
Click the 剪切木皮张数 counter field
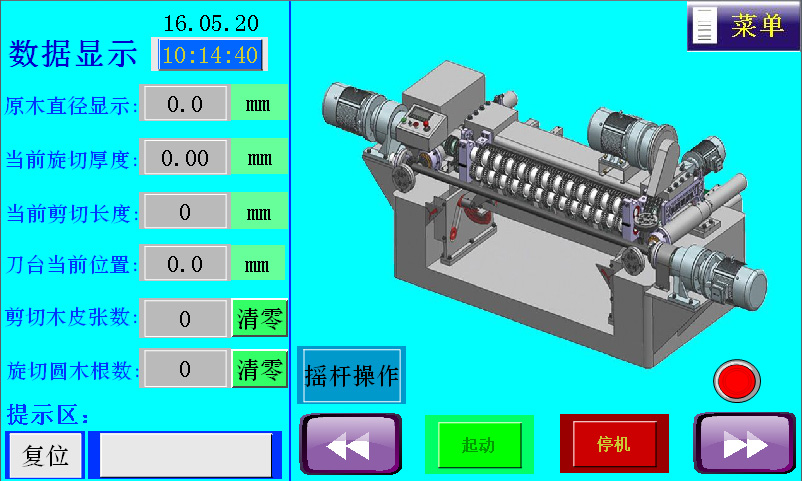tap(185, 318)
